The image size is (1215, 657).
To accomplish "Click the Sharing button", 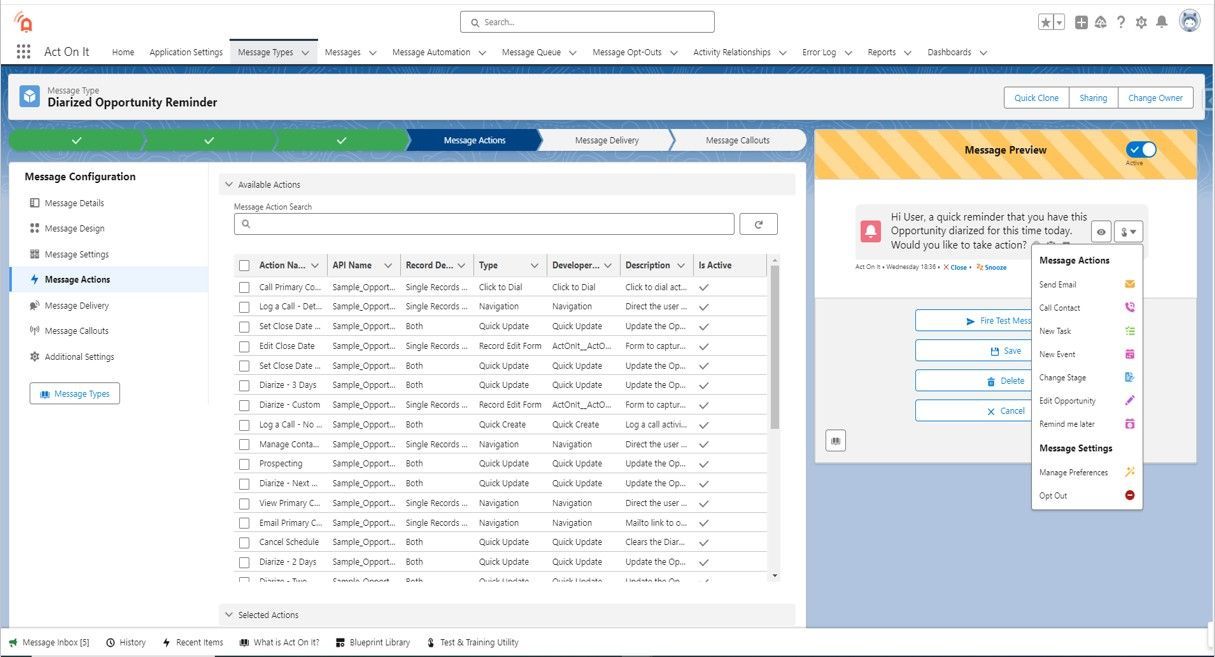I will [x=1093, y=98].
